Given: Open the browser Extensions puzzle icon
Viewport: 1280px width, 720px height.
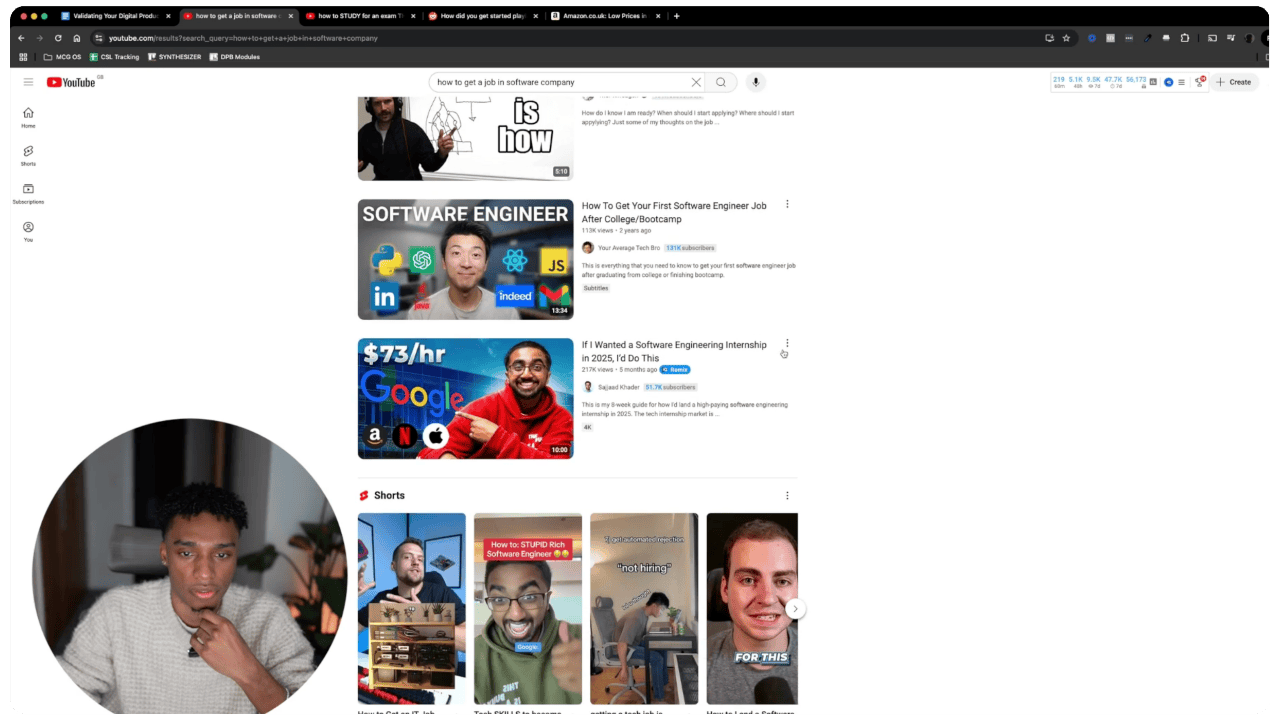Looking at the screenshot, I should pos(1185,38).
